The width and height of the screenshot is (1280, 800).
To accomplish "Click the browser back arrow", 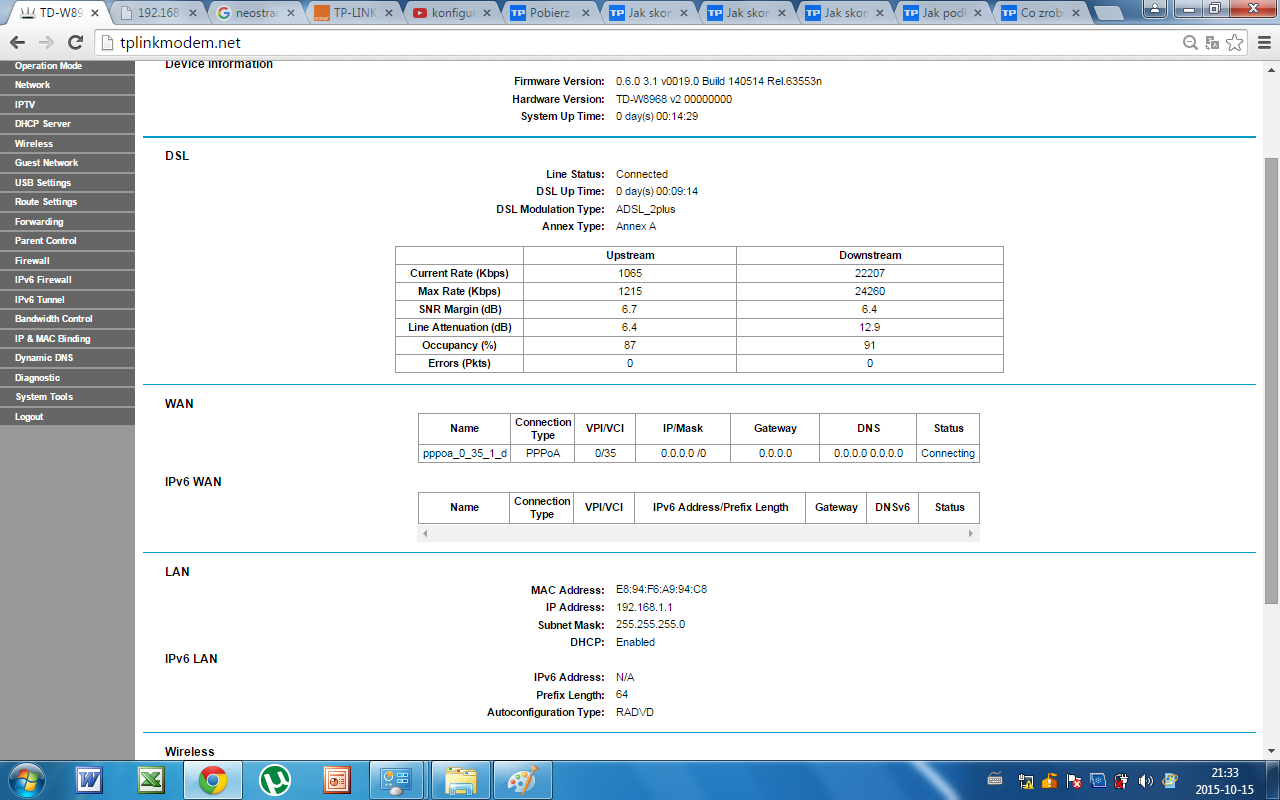I will coord(17,43).
